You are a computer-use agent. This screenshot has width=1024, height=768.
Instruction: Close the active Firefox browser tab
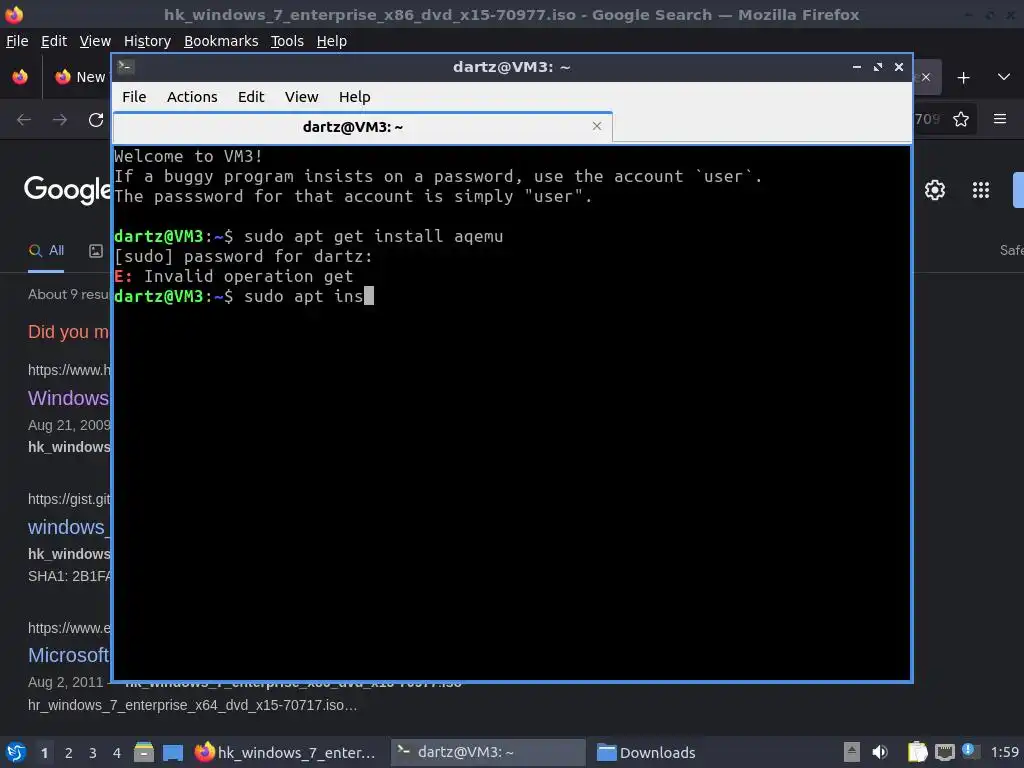coord(925,77)
